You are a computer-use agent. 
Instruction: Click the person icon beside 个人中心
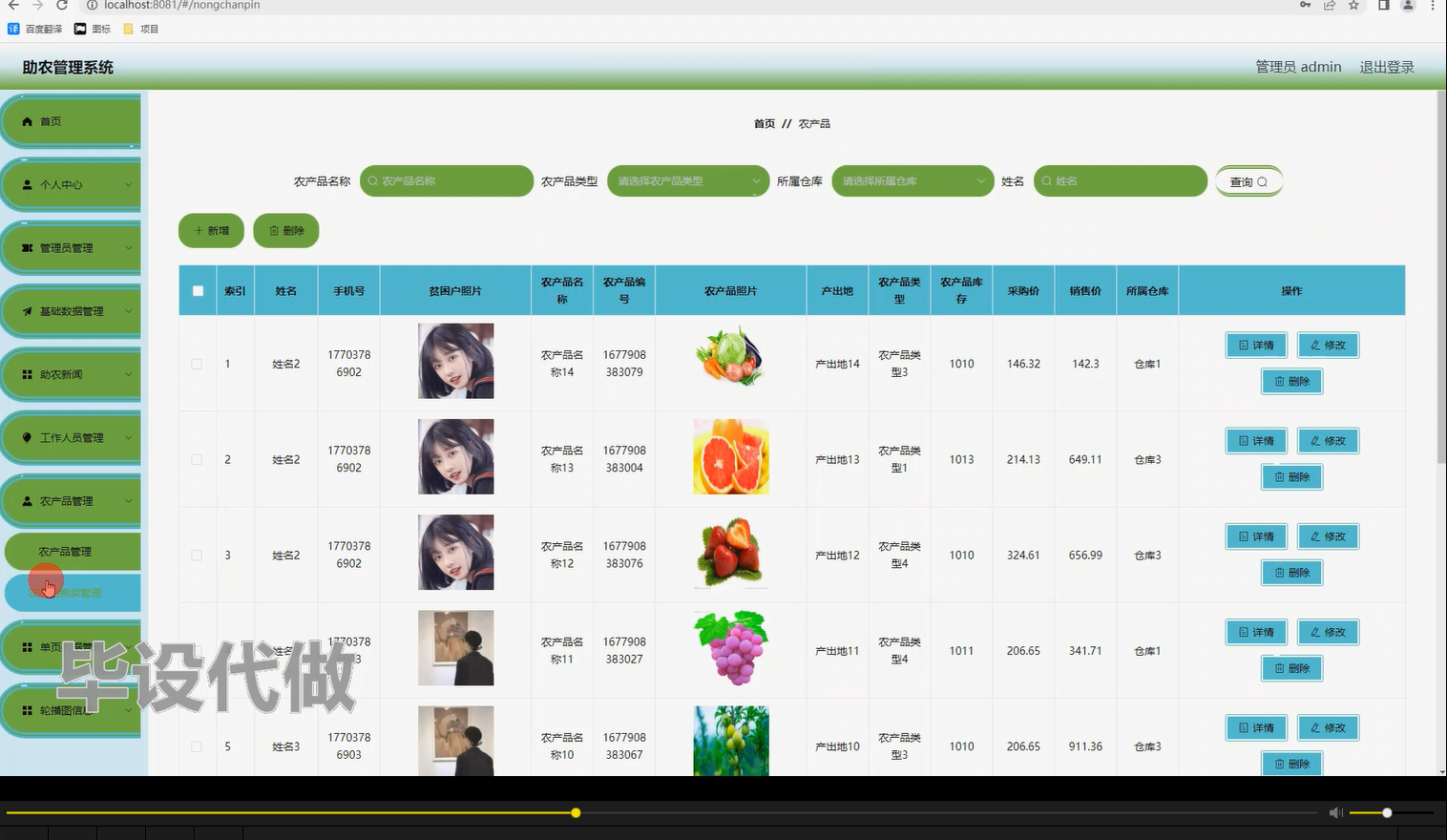click(28, 185)
